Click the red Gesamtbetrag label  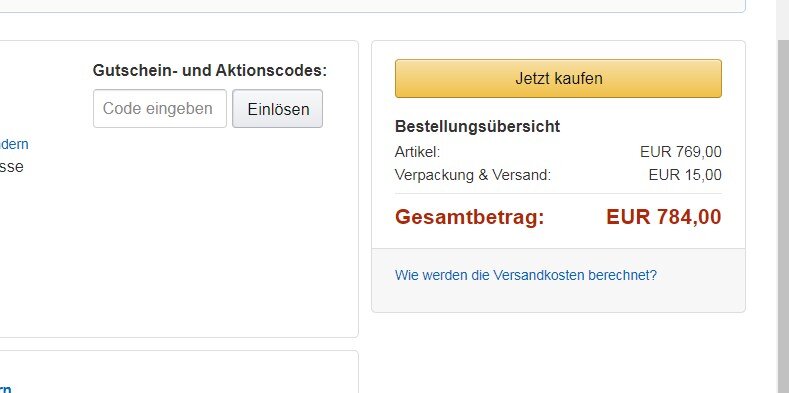469,217
